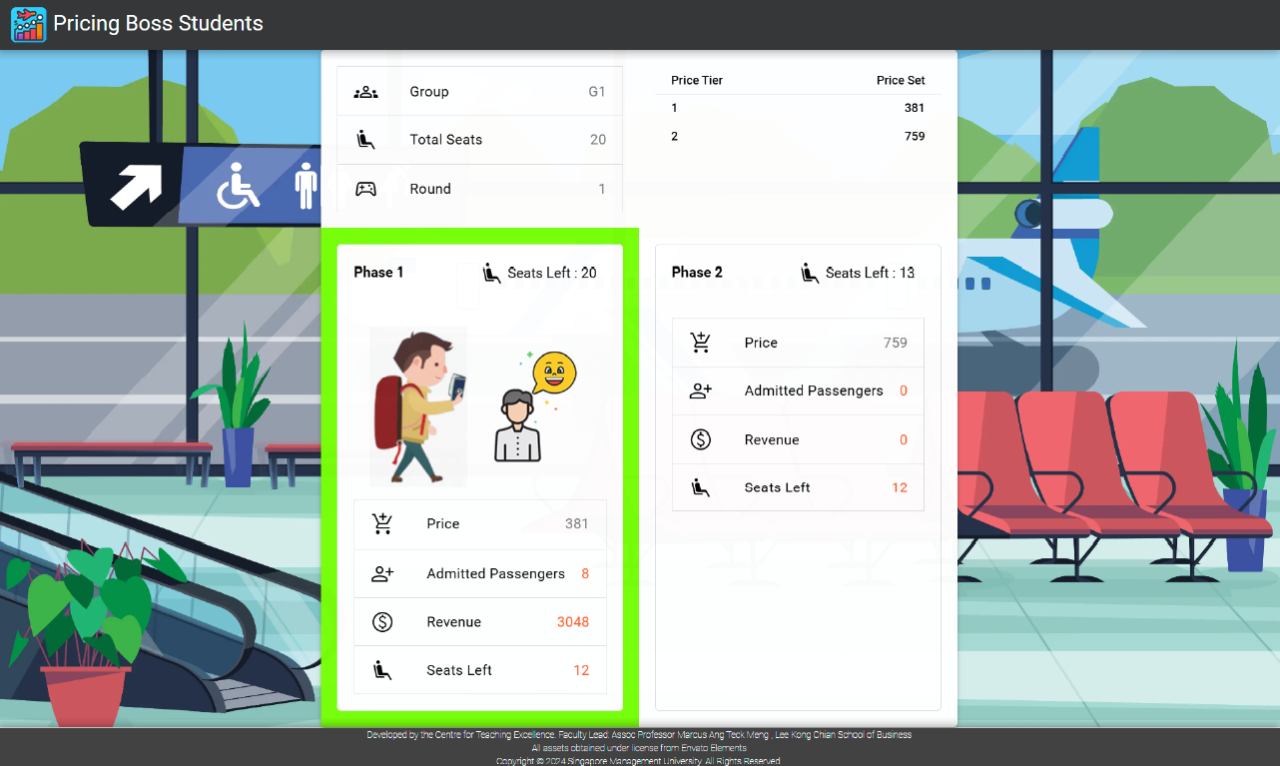Click the Phase 2 Admitted Passengers person icon
The image size is (1280, 766).
pos(700,391)
